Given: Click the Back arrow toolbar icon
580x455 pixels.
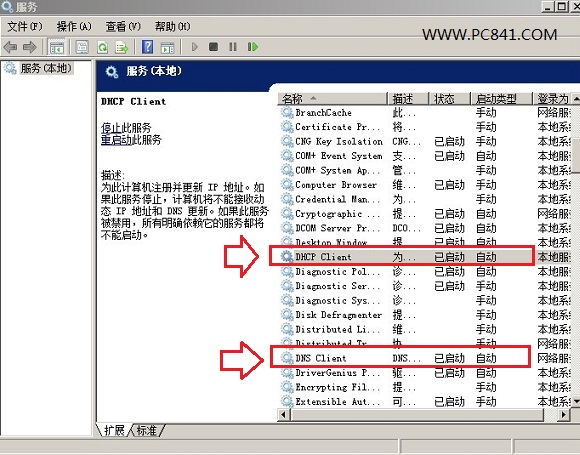Looking at the screenshot, I should (10, 47).
